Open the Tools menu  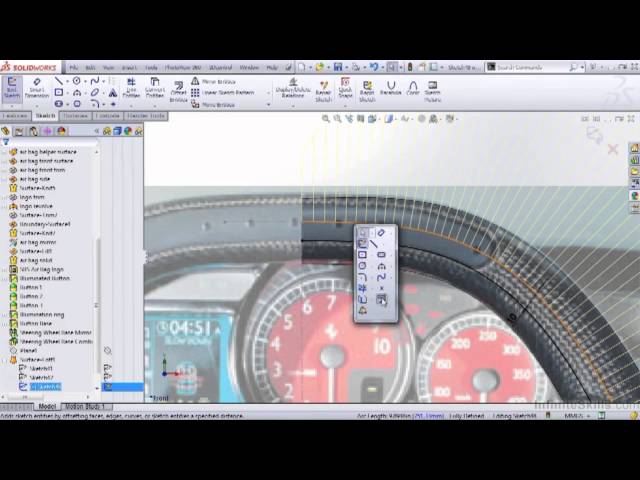click(x=151, y=67)
